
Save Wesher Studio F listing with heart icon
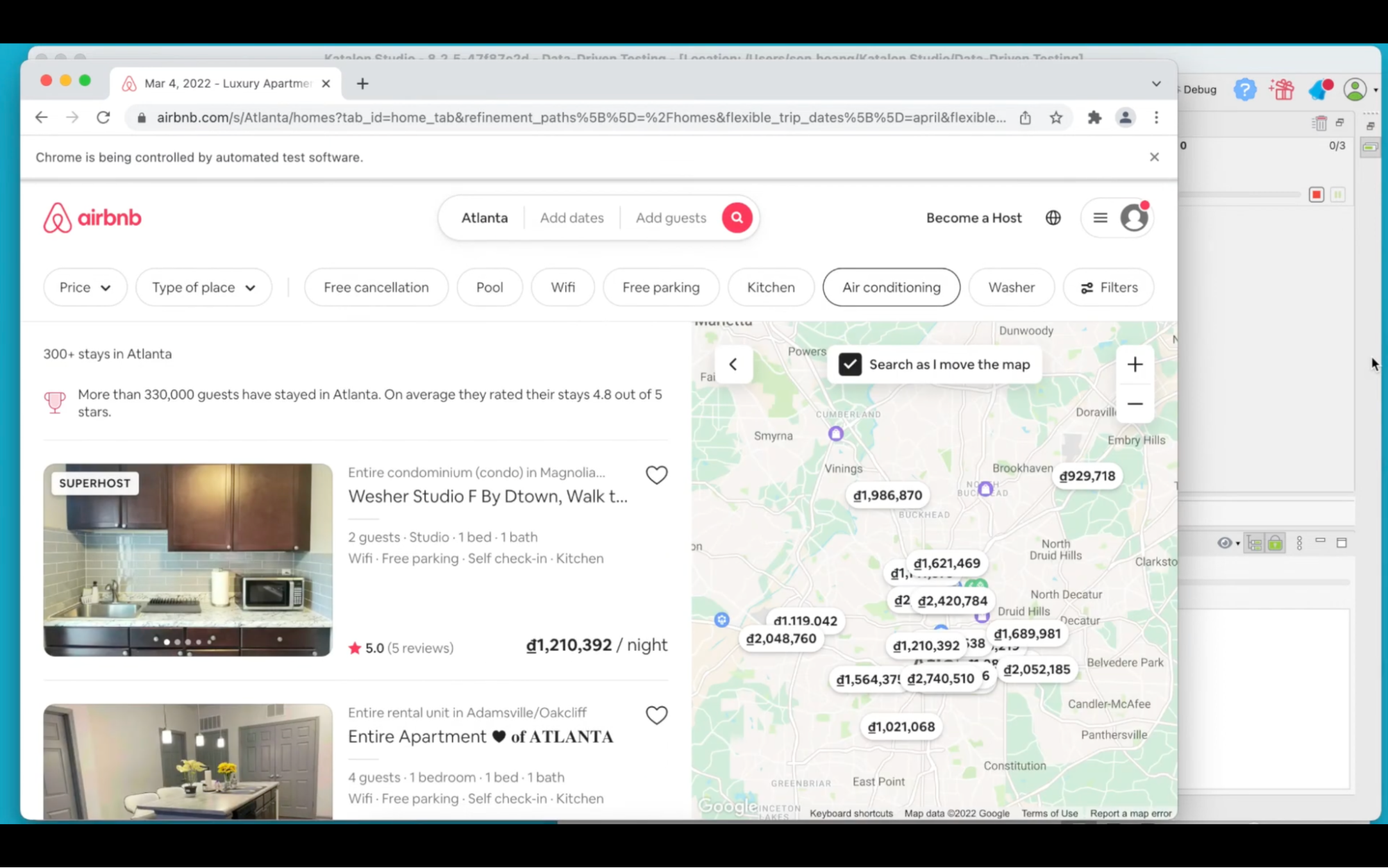coord(656,475)
